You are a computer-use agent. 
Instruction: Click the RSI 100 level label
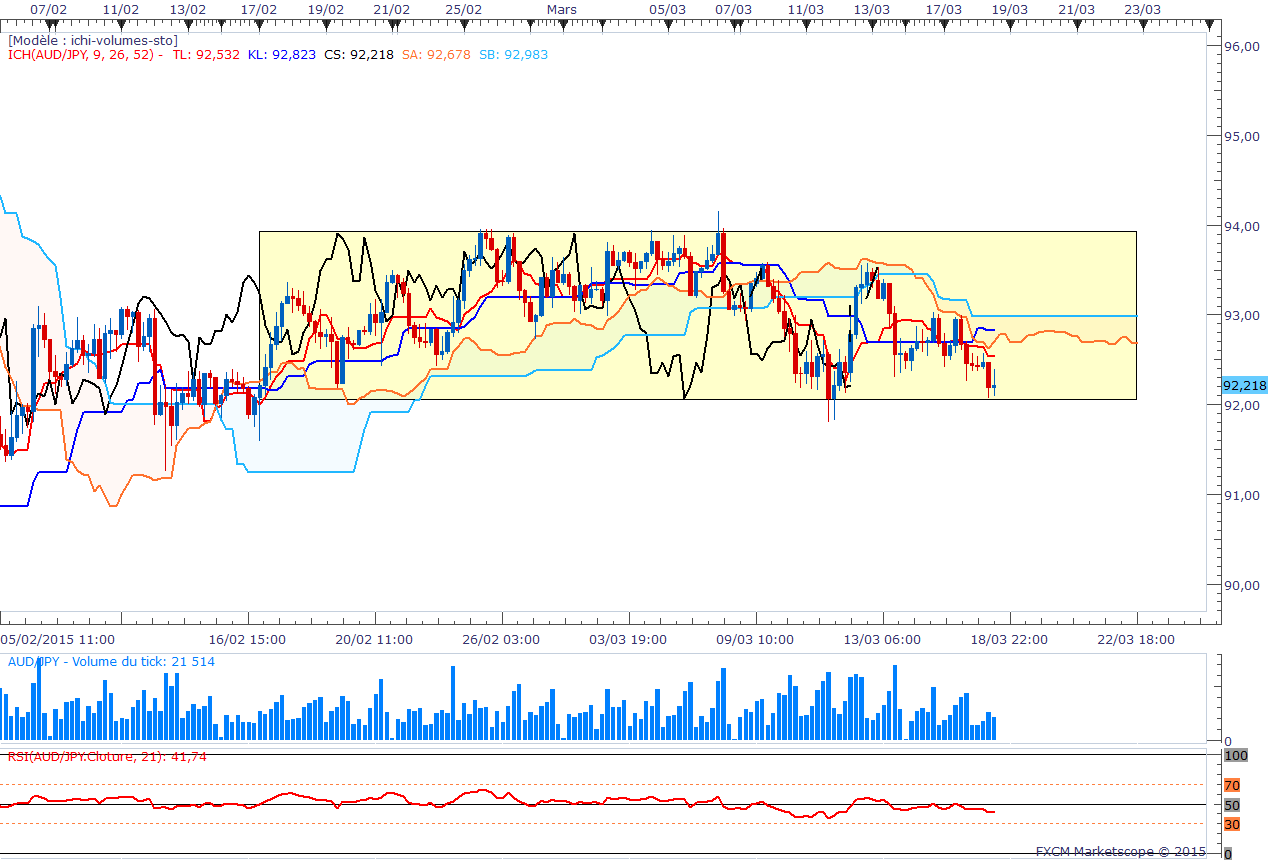point(1235,755)
